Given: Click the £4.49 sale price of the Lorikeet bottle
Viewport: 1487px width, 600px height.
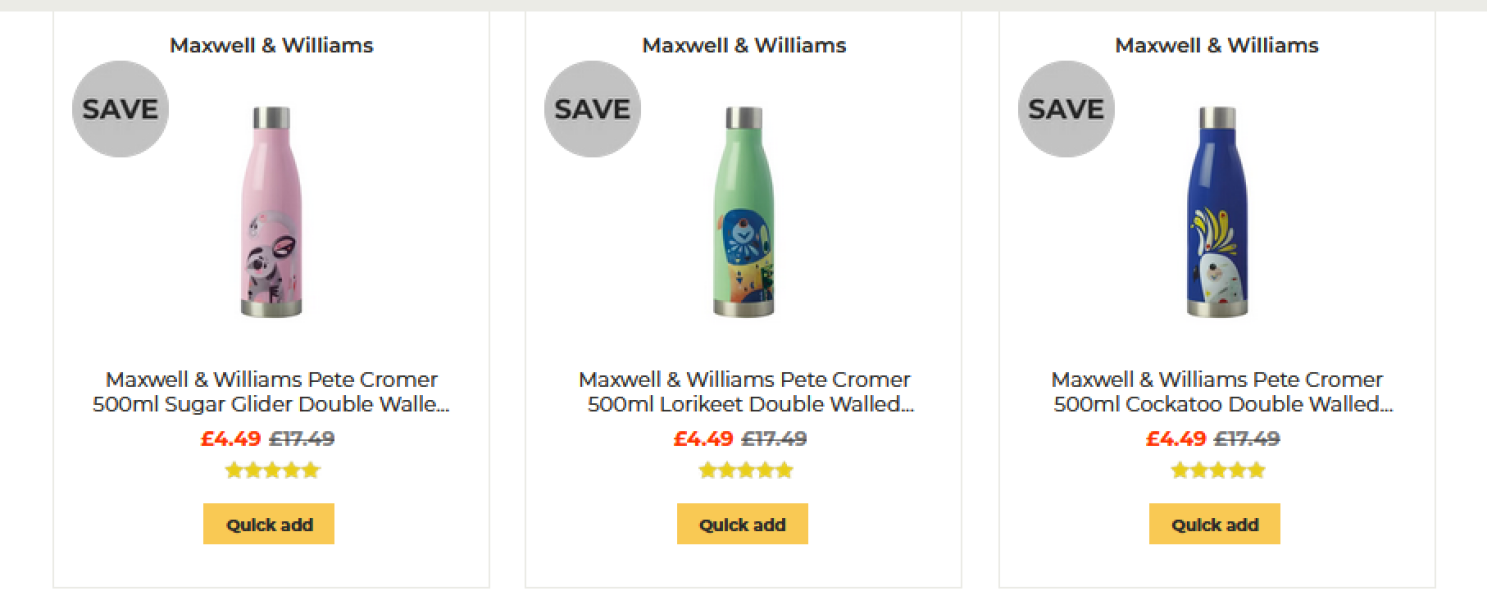Looking at the screenshot, I should tap(703, 438).
